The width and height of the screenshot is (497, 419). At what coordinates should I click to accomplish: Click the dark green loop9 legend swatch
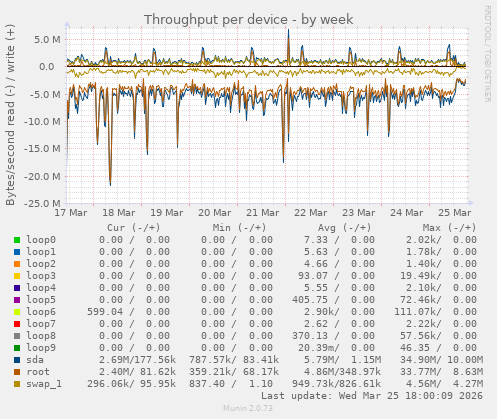[17, 348]
